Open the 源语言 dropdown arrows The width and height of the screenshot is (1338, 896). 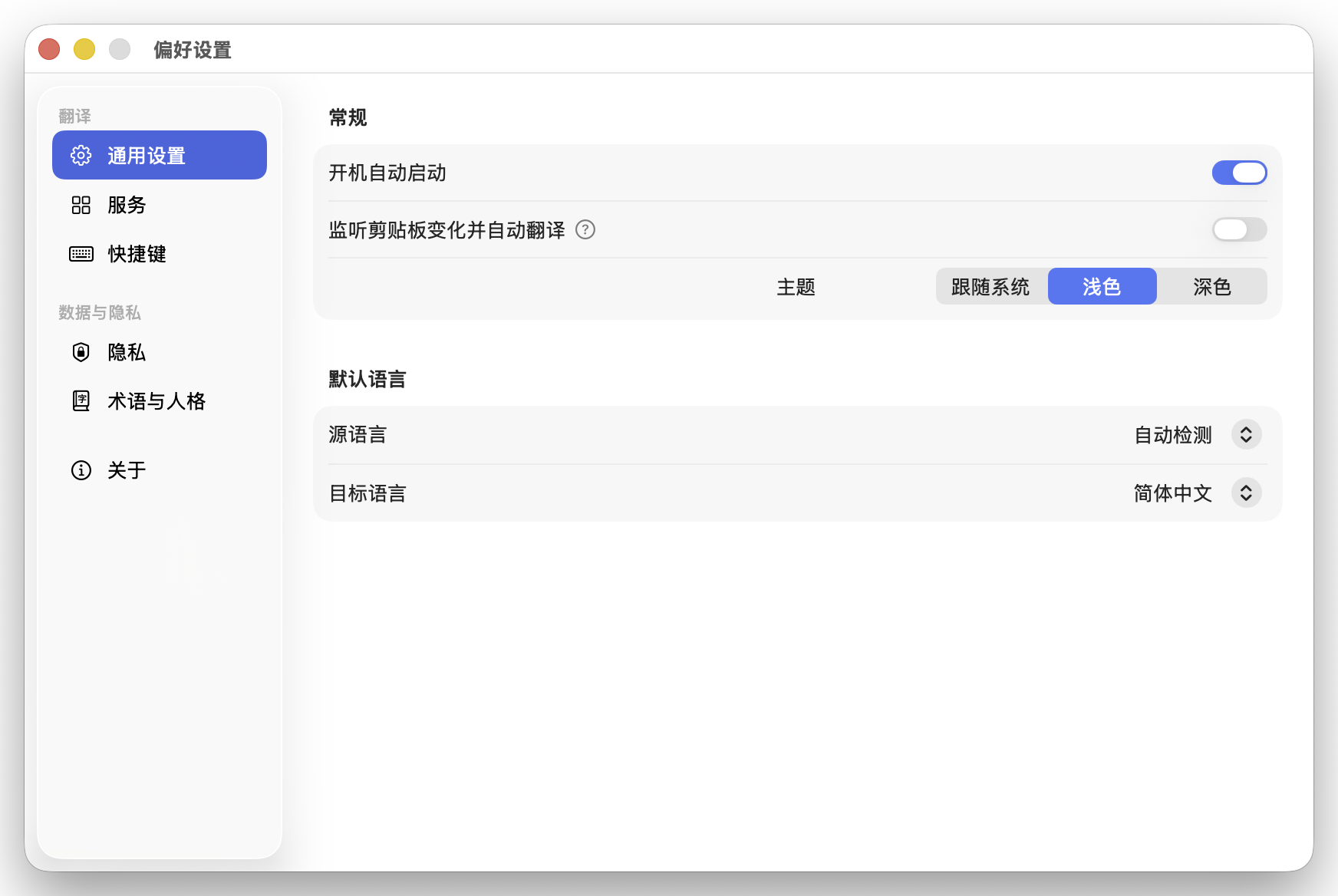[x=1246, y=435]
